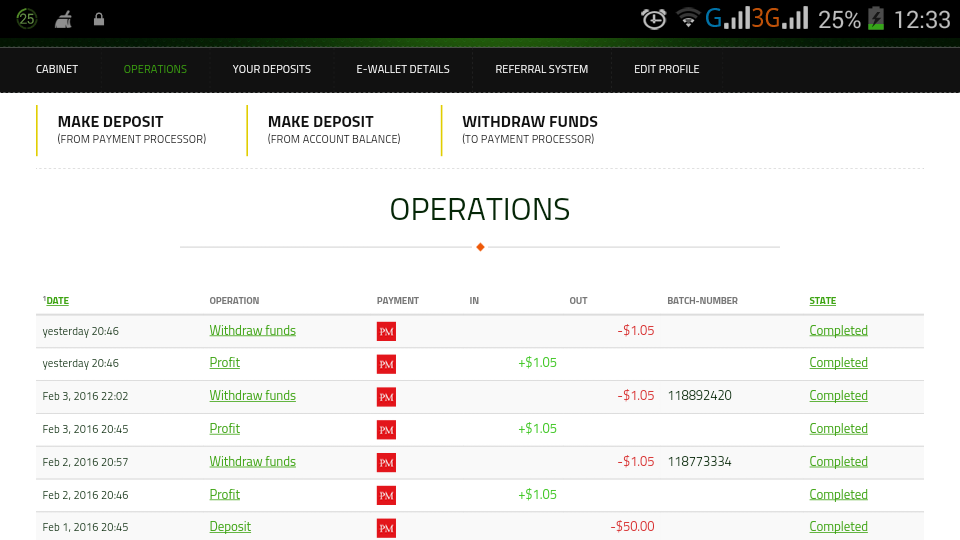Click the +$1.05 amount for Feb 3 profit

(x=537, y=429)
